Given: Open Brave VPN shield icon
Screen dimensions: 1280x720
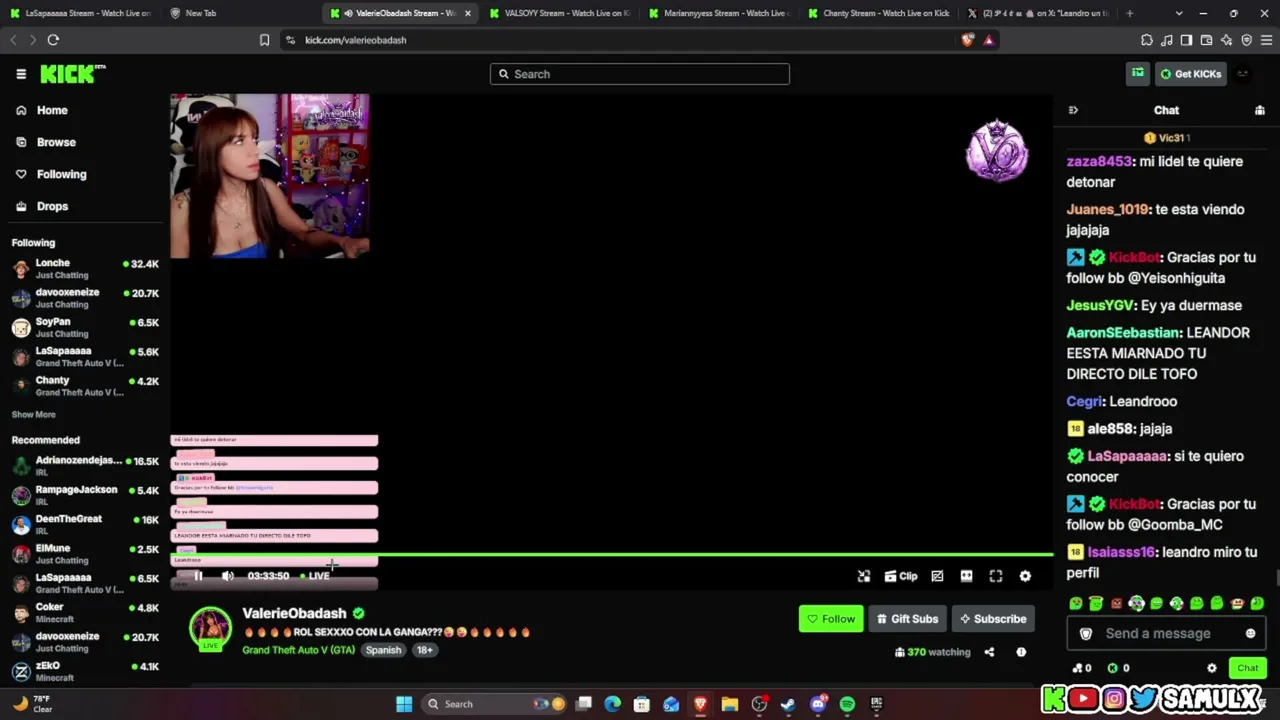Looking at the screenshot, I should tap(1246, 40).
